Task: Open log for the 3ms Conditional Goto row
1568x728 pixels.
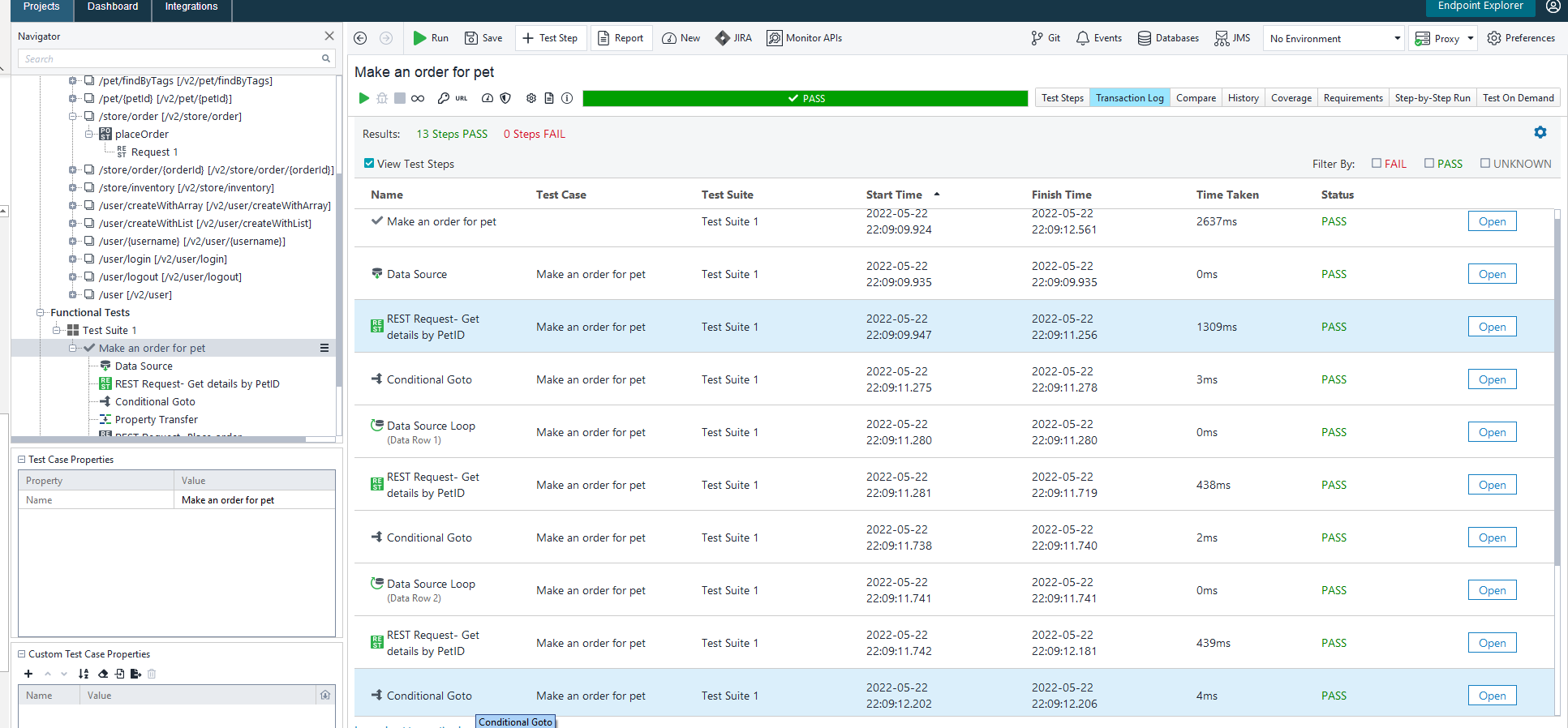Action: coord(1492,379)
